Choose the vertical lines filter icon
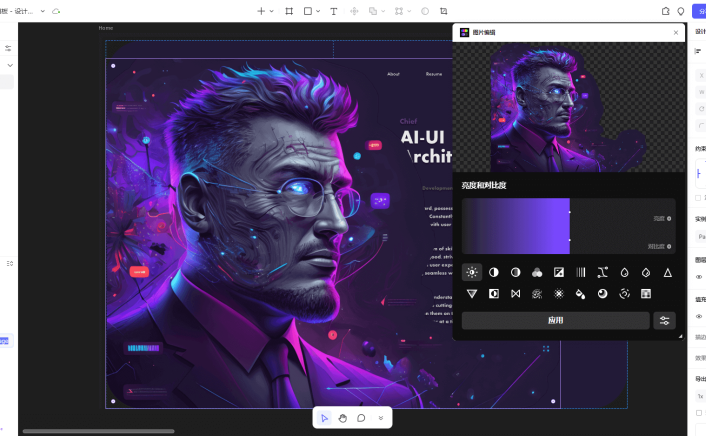 [x=581, y=272]
